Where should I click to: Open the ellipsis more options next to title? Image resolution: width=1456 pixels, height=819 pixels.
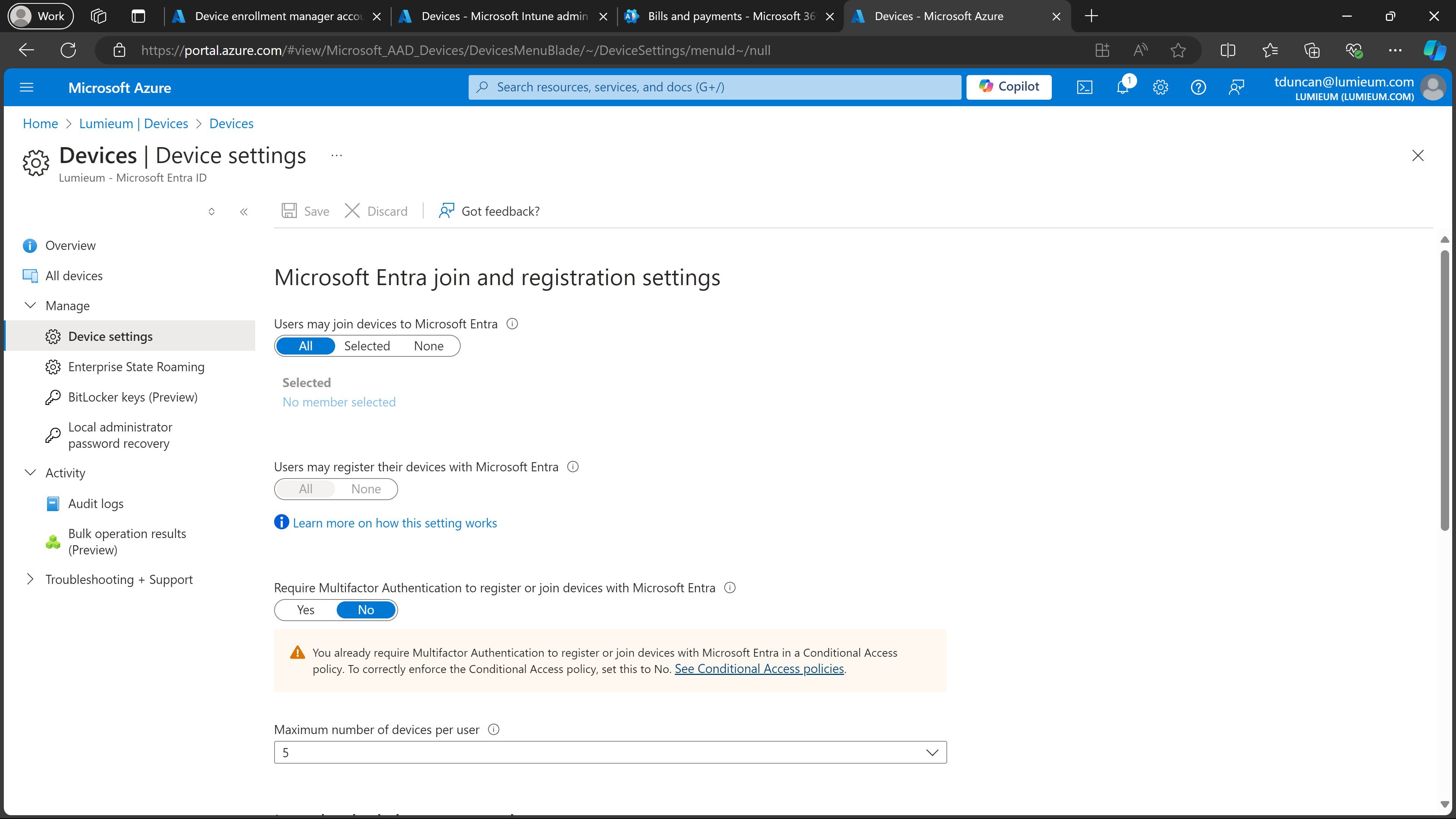point(337,155)
